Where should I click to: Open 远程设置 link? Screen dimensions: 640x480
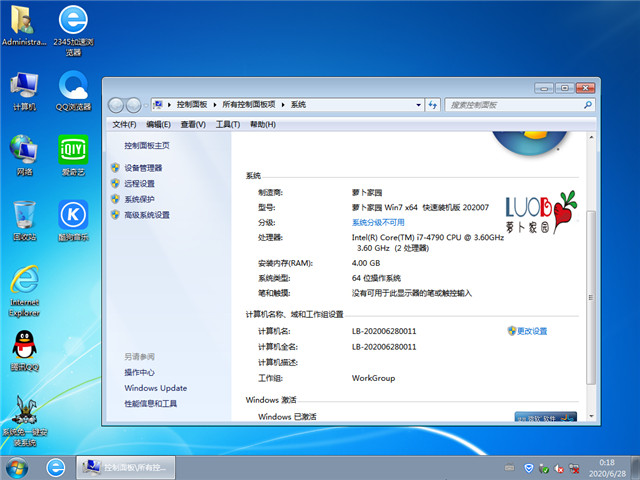click(139, 184)
